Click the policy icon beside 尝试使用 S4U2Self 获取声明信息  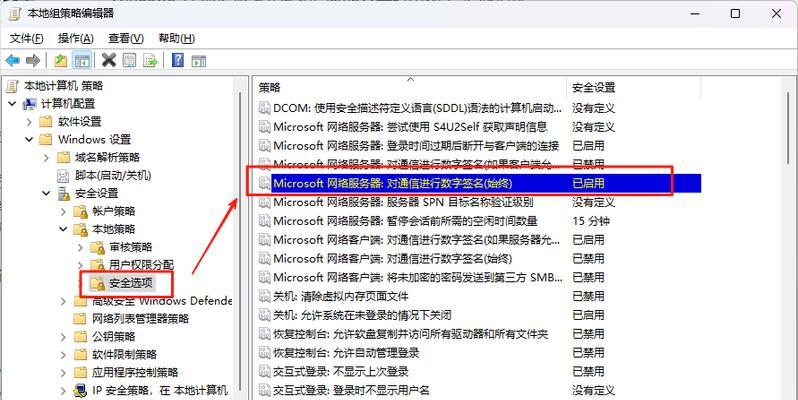[x=264, y=127]
